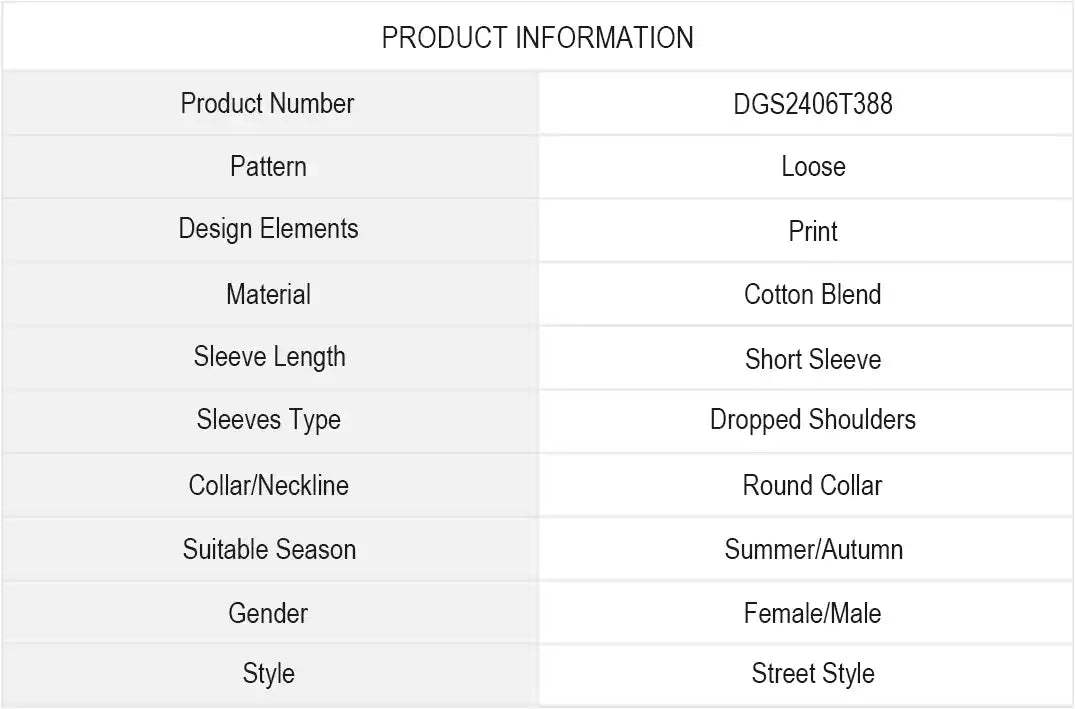Select the Suitable Season label
This screenshot has height=709, width=1075.
[268, 549]
